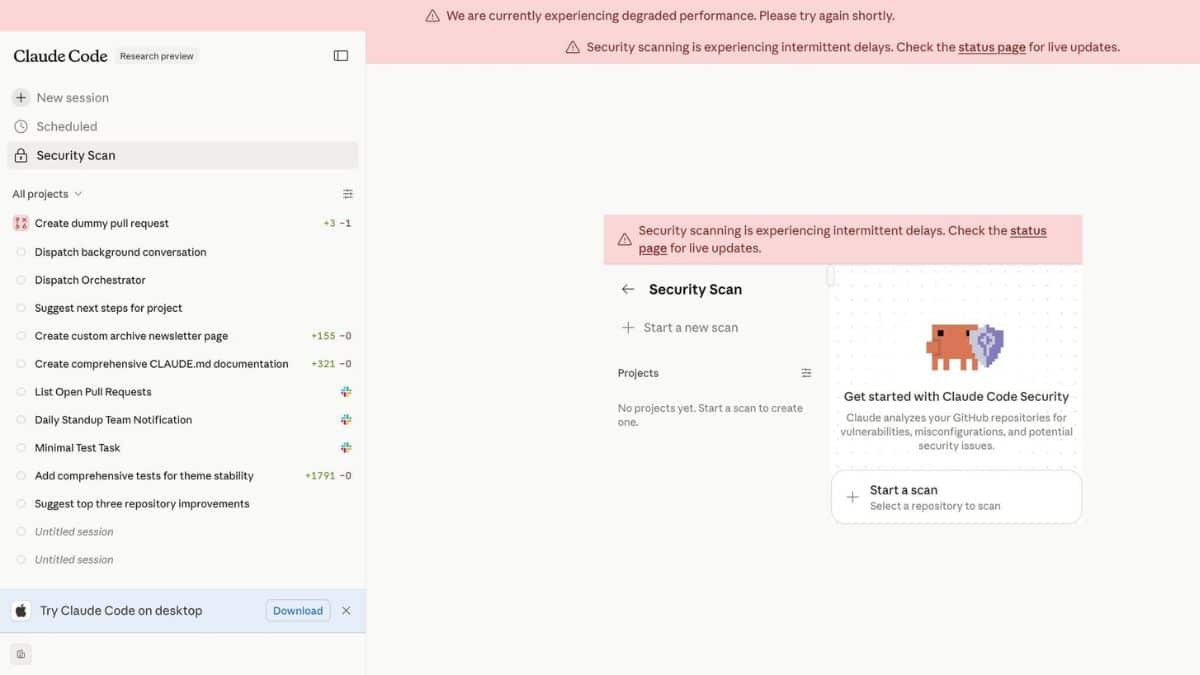Image resolution: width=1200 pixels, height=675 pixels.
Task: Click the plus icon beside New session
Action: pos(21,98)
